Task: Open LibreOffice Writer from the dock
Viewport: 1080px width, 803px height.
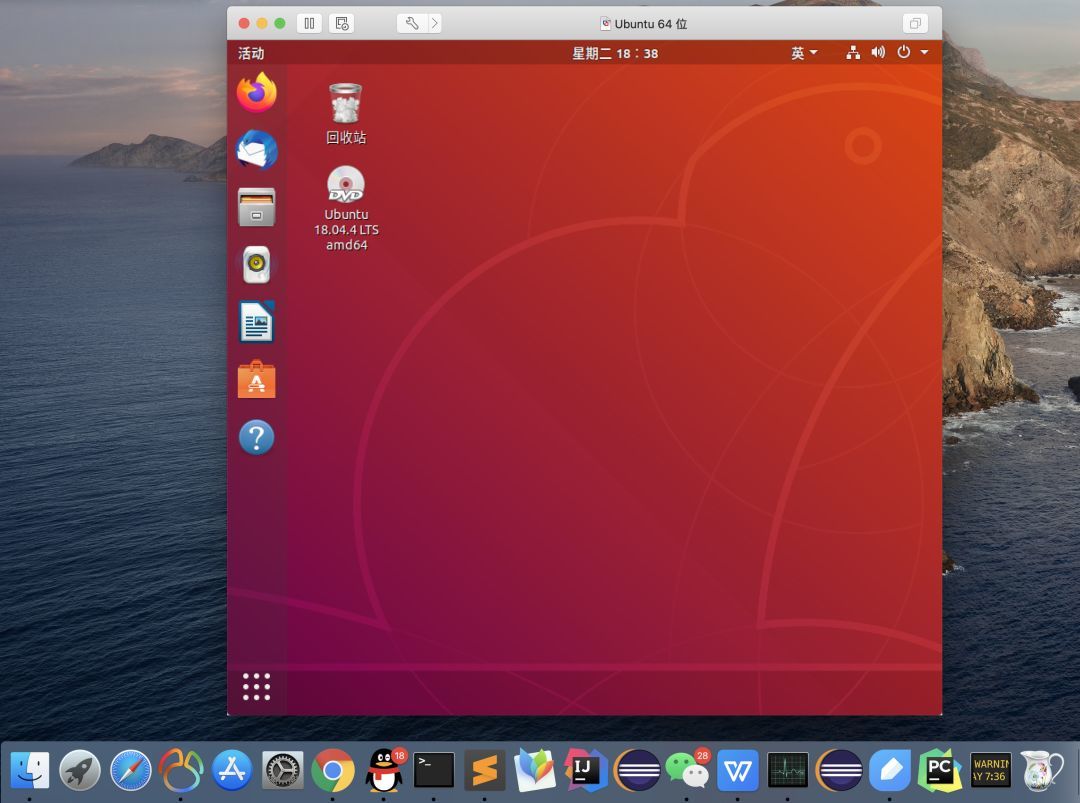Action: [x=256, y=323]
